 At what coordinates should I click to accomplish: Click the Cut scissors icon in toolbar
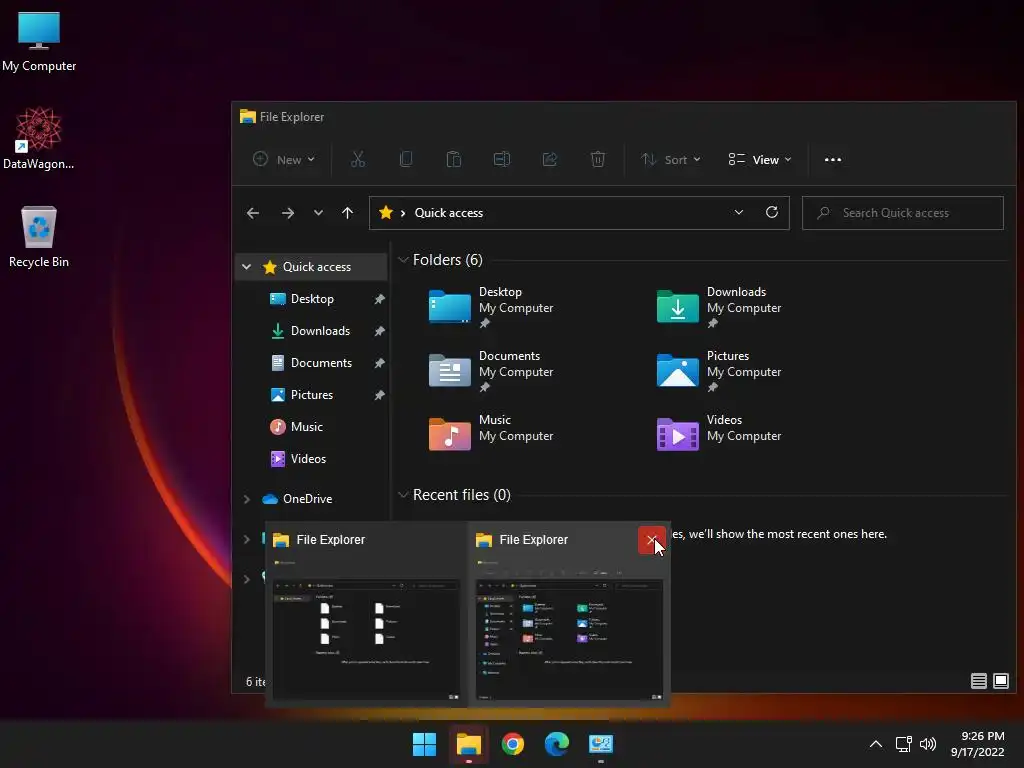click(x=358, y=159)
